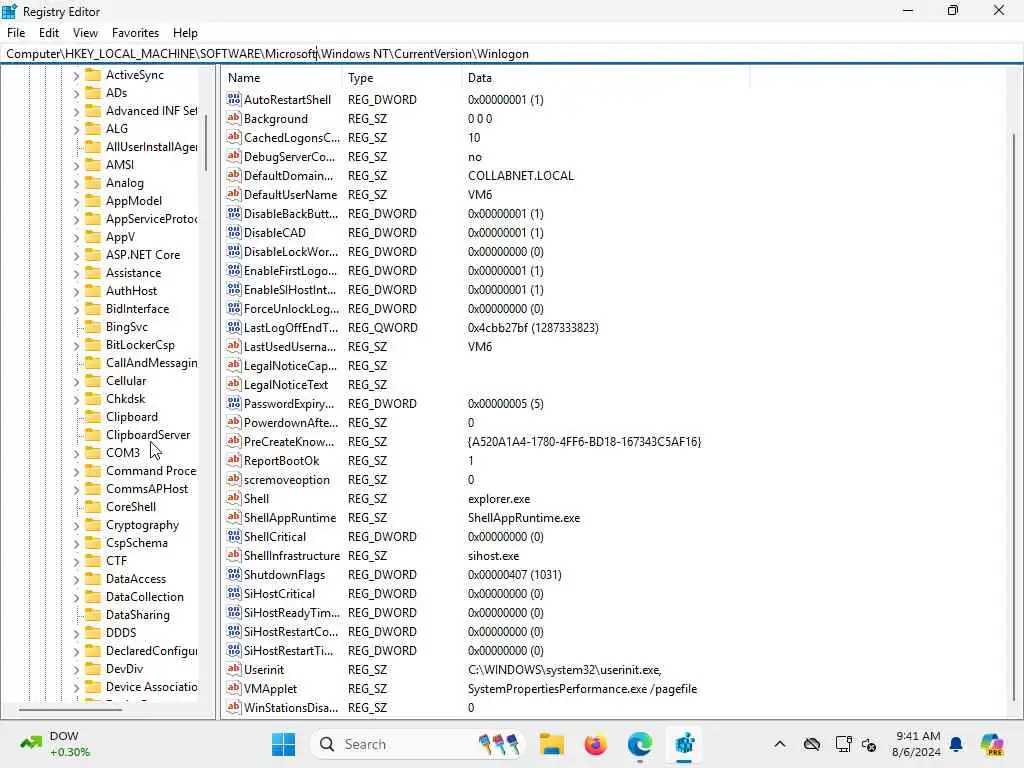Expand the ActiveSync key
The image size is (1024, 768).
(76, 75)
